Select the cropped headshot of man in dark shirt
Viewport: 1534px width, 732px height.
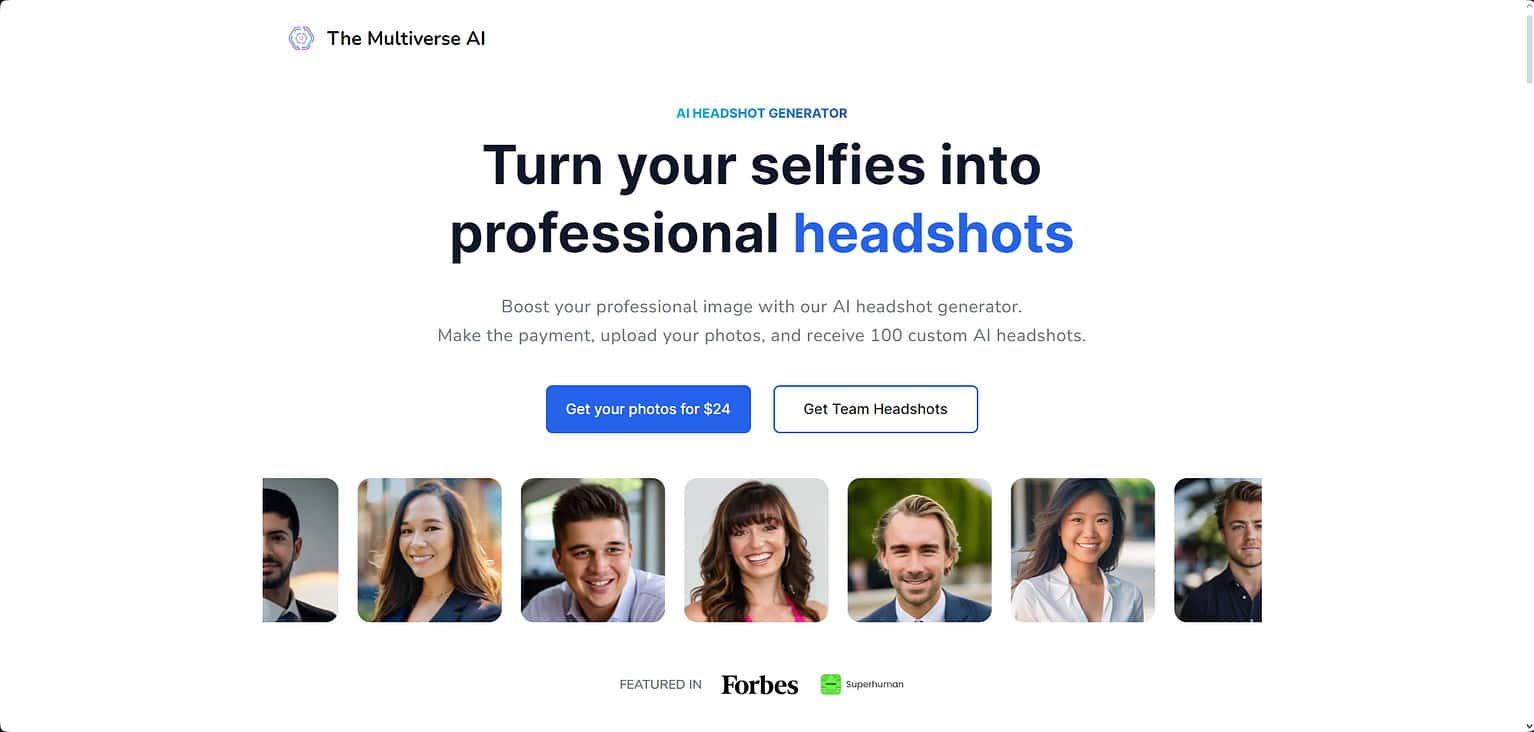pos(1218,550)
